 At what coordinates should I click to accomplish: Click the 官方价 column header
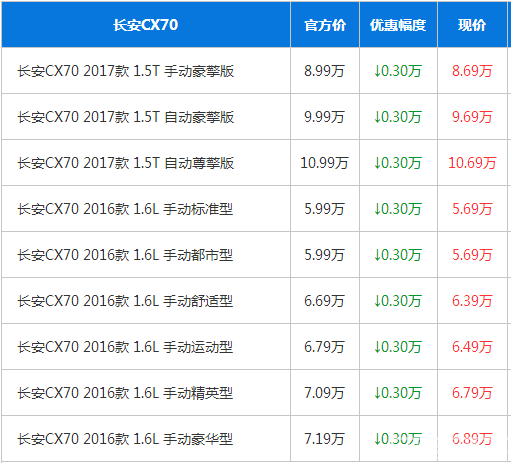tap(325, 25)
